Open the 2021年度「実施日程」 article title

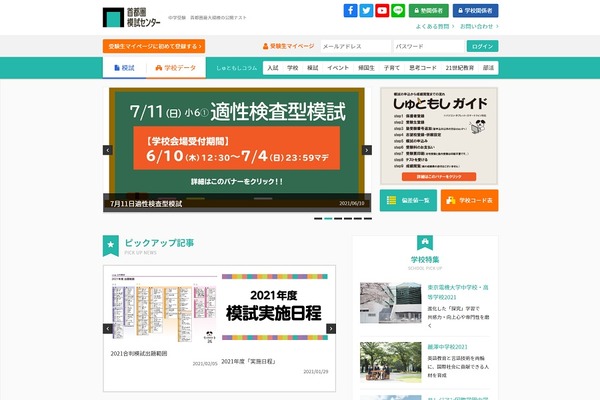click(x=249, y=361)
